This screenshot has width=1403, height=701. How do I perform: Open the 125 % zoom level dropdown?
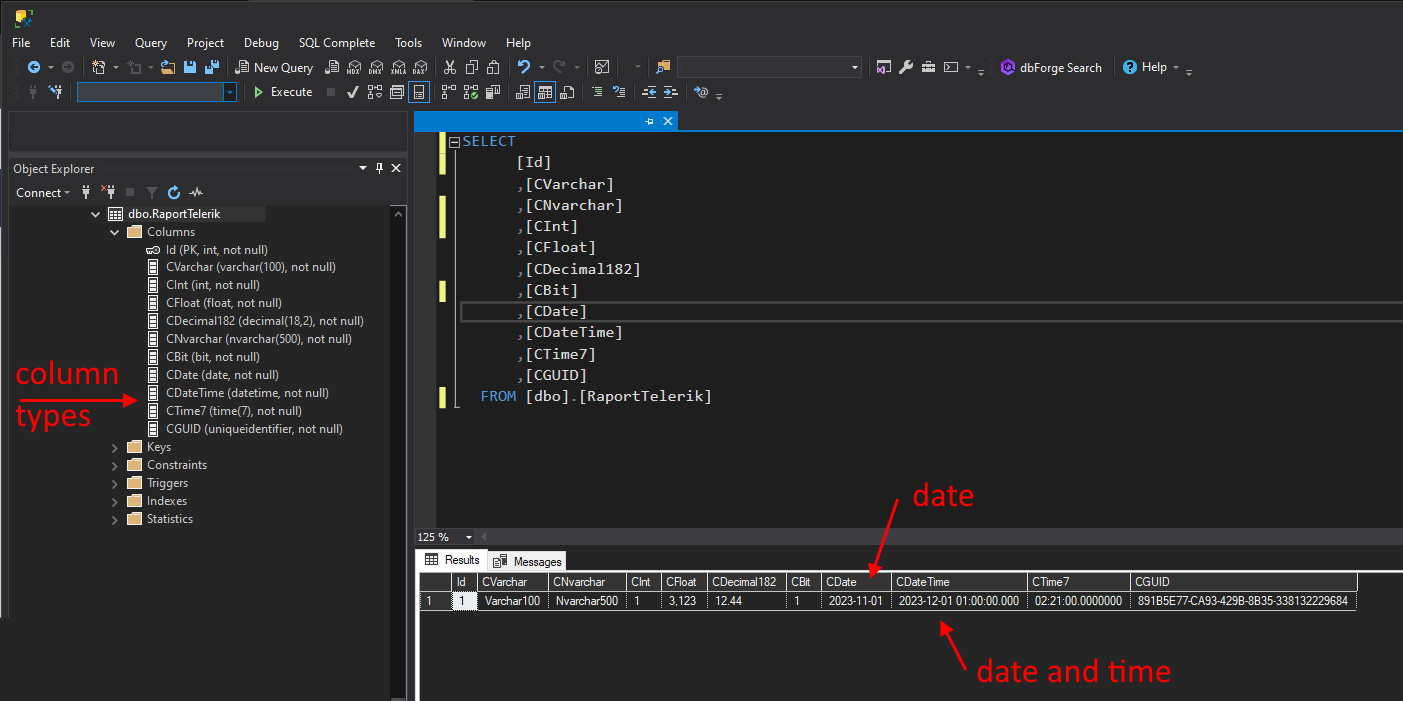tap(470, 537)
